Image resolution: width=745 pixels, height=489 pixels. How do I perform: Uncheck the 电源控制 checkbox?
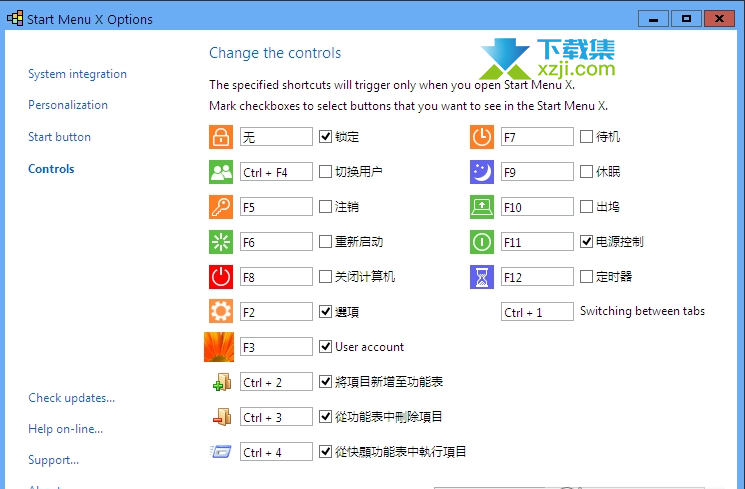(587, 242)
